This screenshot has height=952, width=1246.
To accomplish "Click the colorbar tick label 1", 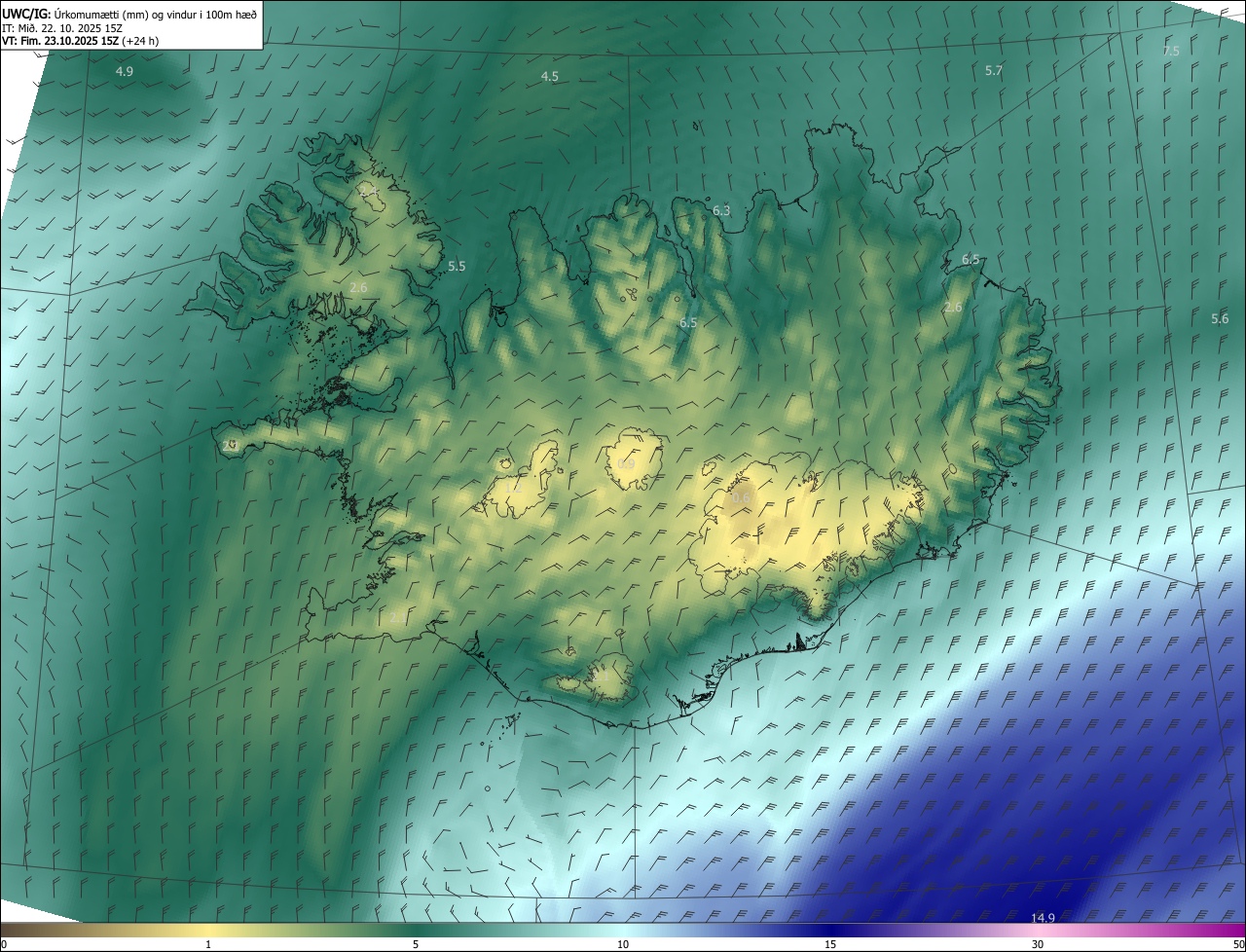I will [208, 944].
